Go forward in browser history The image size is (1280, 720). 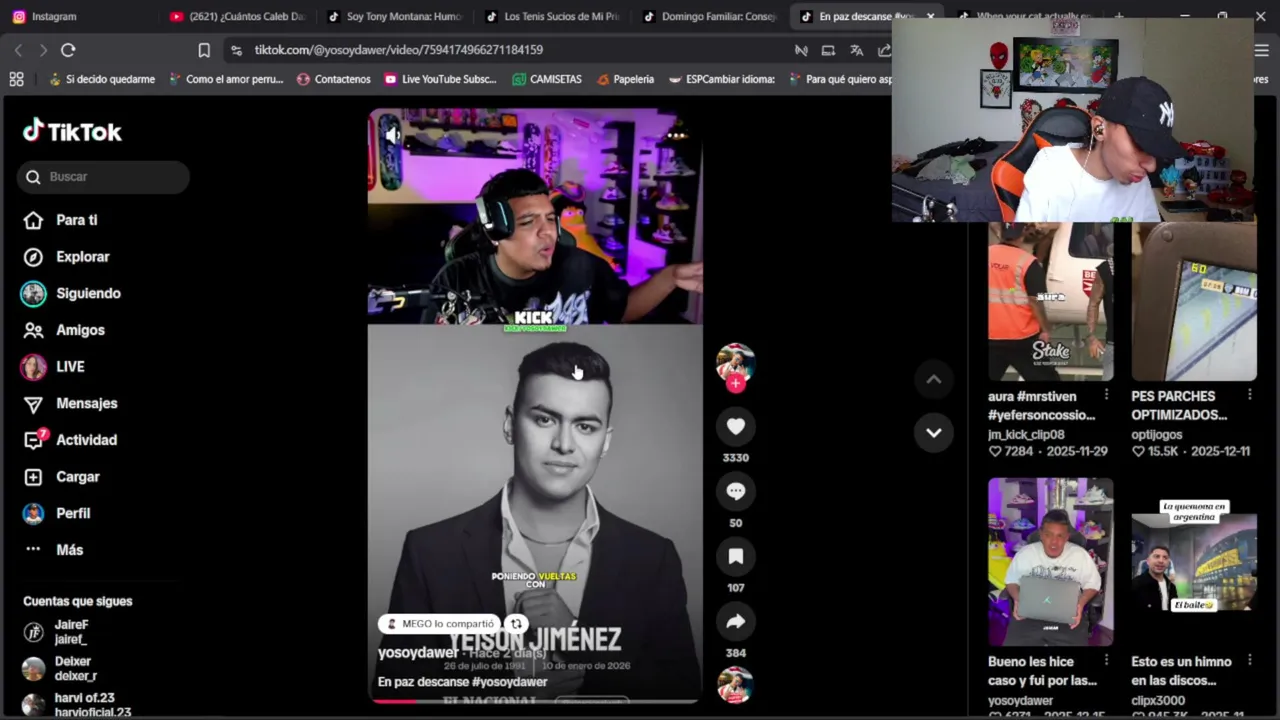(x=42, y=50)
